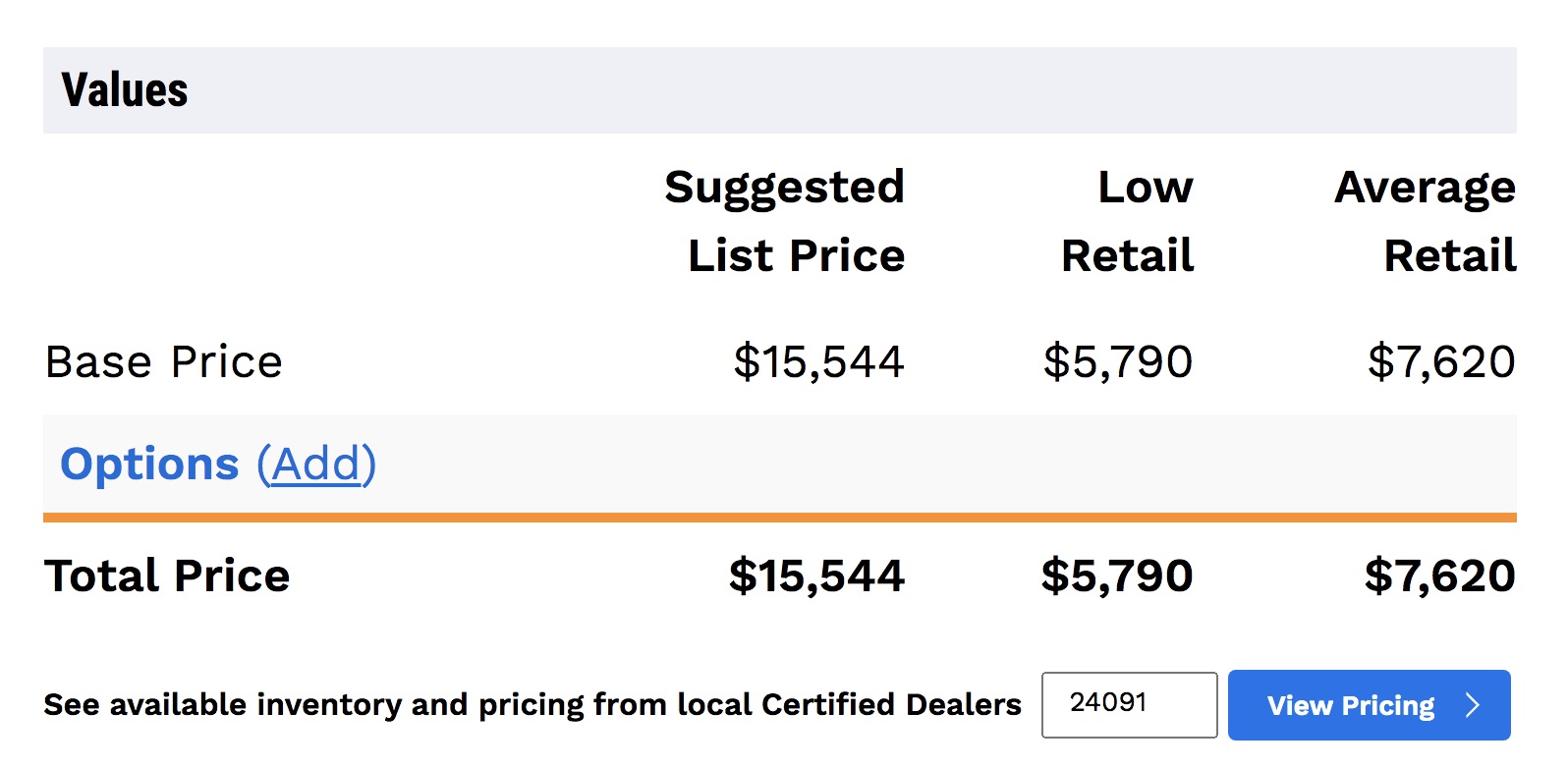Click the chevron arrow inside View Pricing
Viewport: 1568px width, 768px height.
pyautogui.click(x=1472, y=705)
